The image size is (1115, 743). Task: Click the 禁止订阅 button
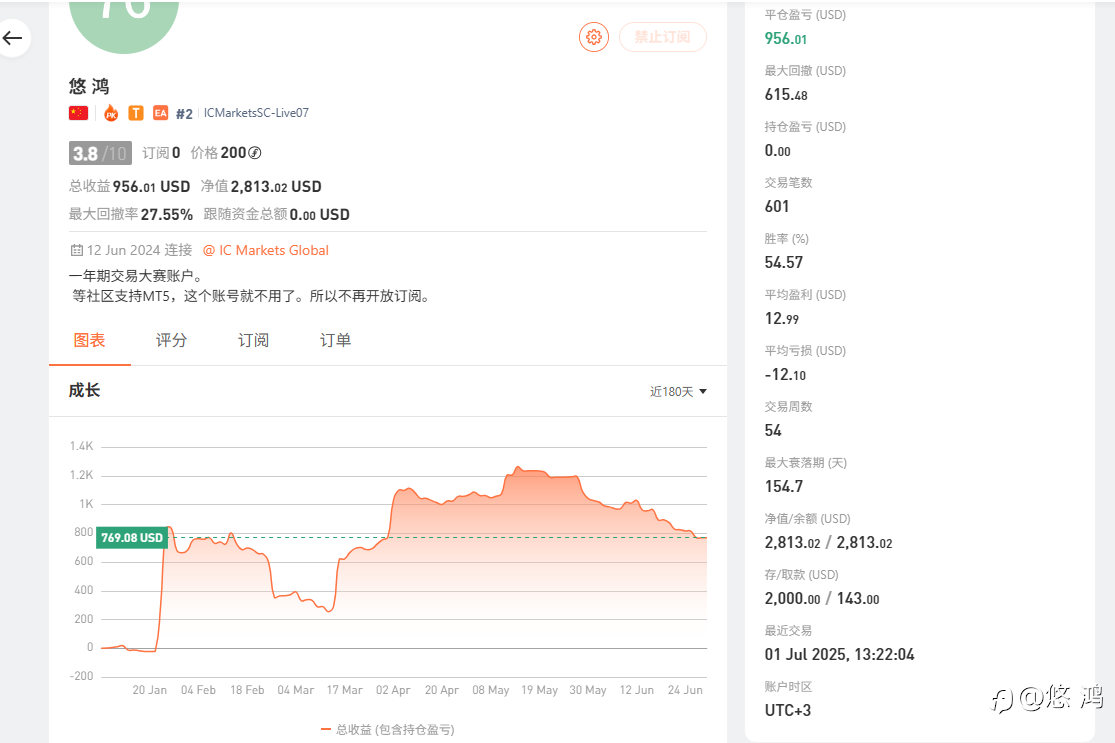[663, 37]
